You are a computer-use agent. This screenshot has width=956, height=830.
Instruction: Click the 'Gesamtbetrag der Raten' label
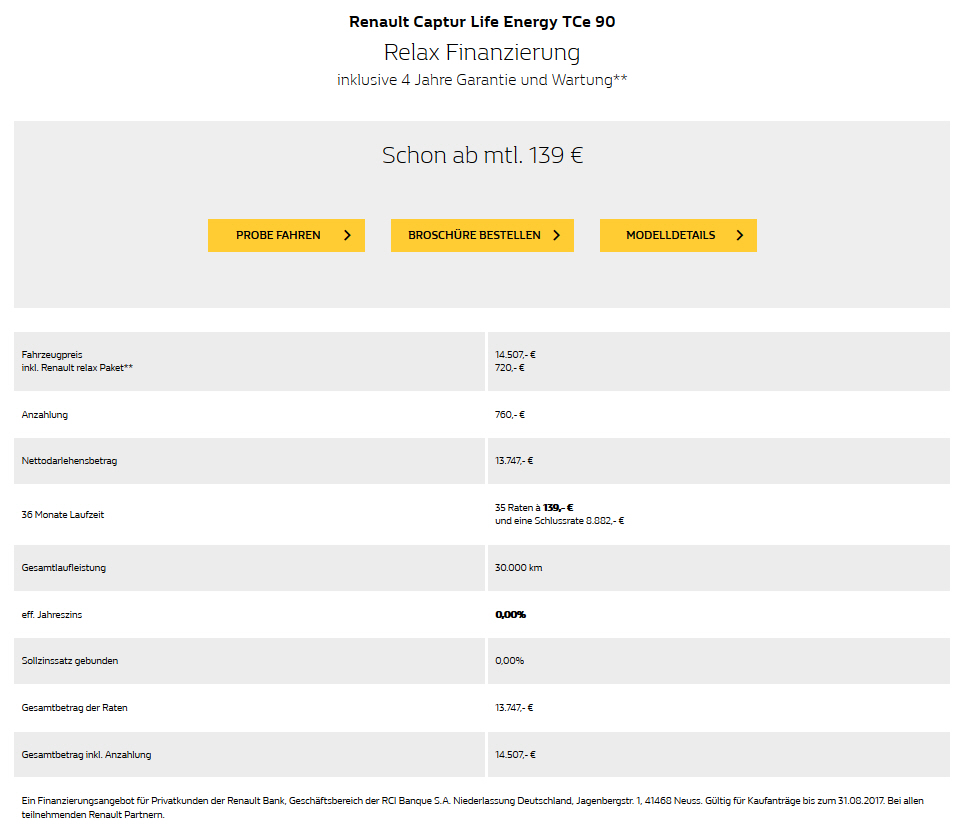point(74,708)
